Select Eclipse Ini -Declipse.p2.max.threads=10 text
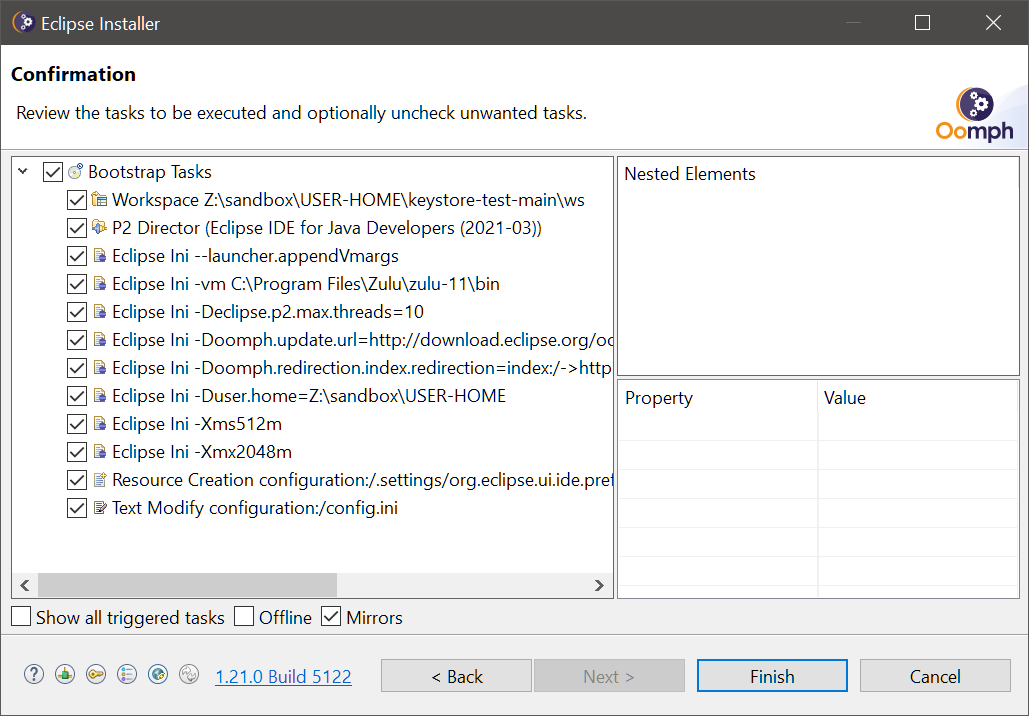 268,312
